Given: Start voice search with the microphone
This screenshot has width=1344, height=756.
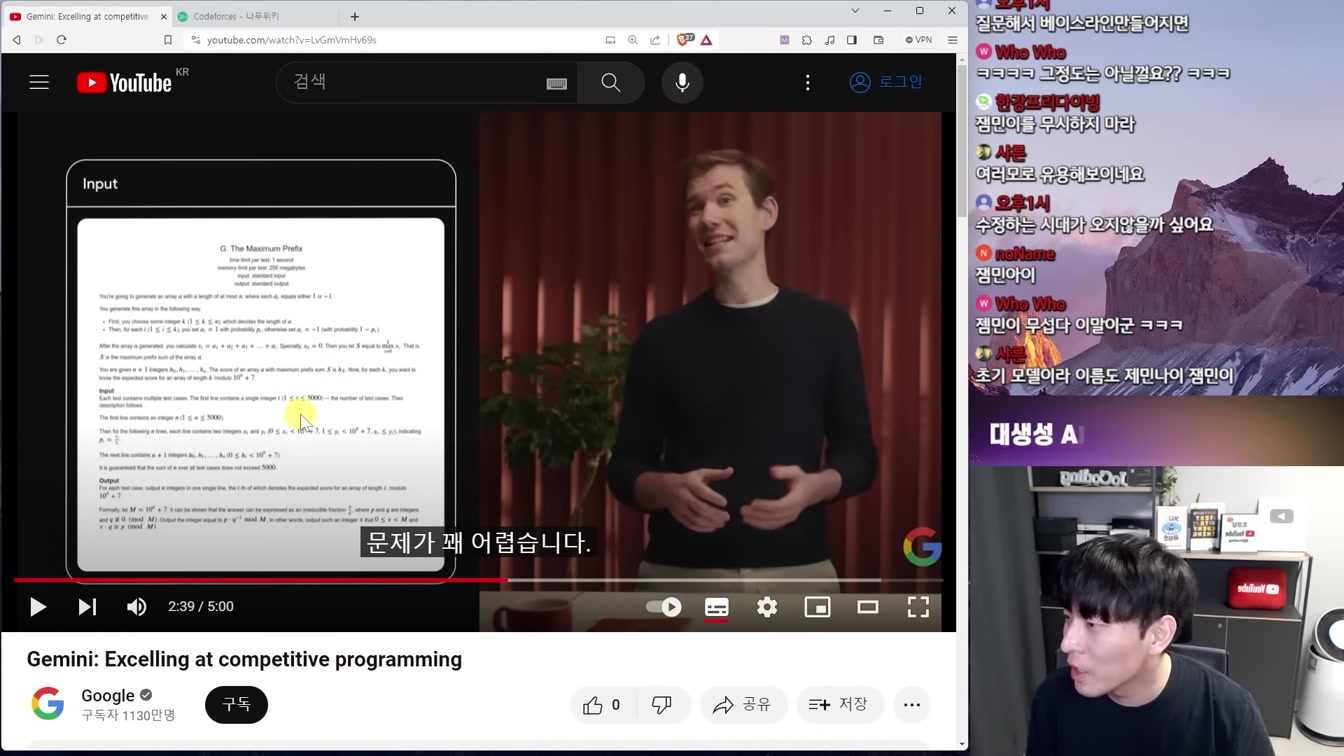Looking at the screenshot, I should [x=682, y=83].
